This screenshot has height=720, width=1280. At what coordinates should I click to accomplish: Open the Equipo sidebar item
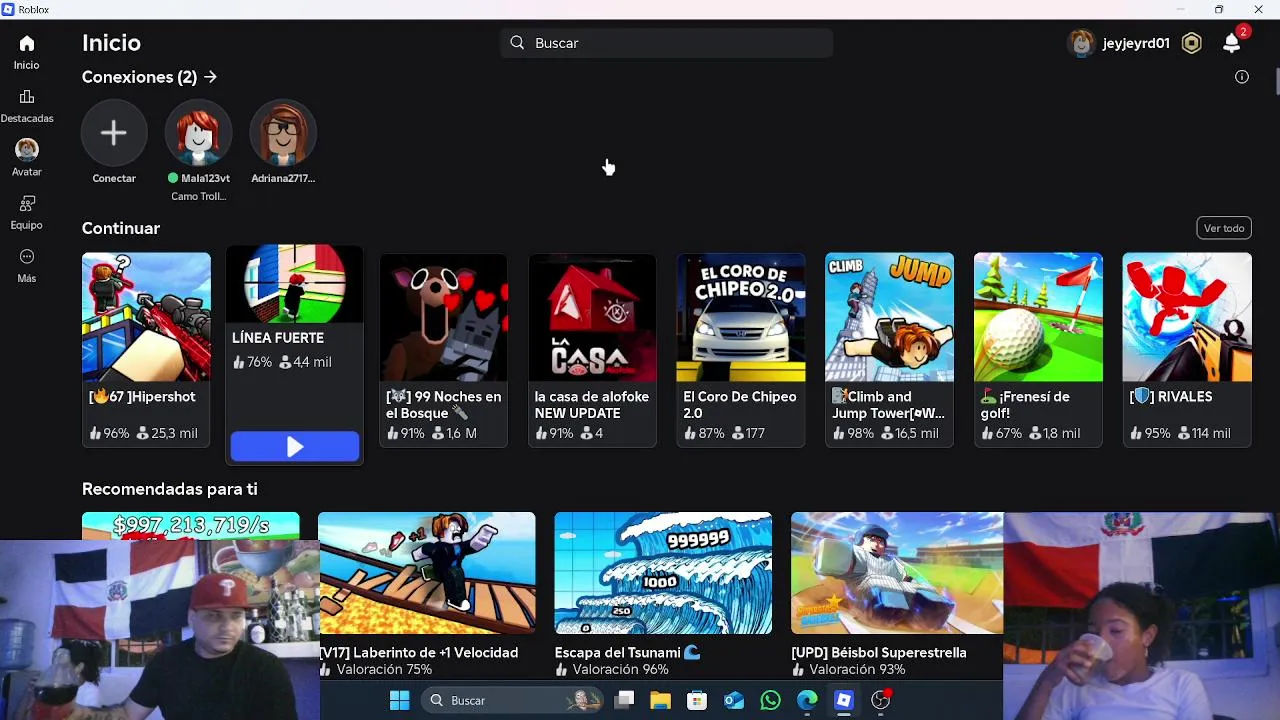click(x=27, y=204)
